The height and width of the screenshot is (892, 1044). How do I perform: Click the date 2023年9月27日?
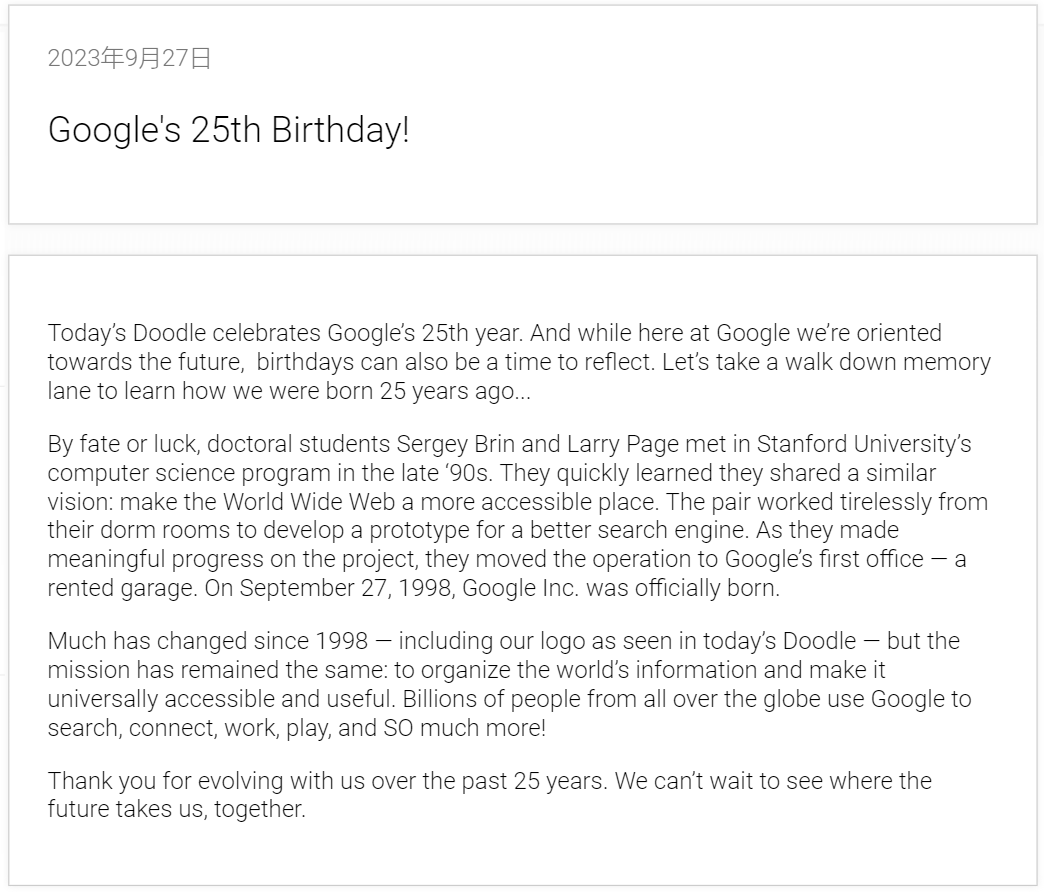(129, 59)
